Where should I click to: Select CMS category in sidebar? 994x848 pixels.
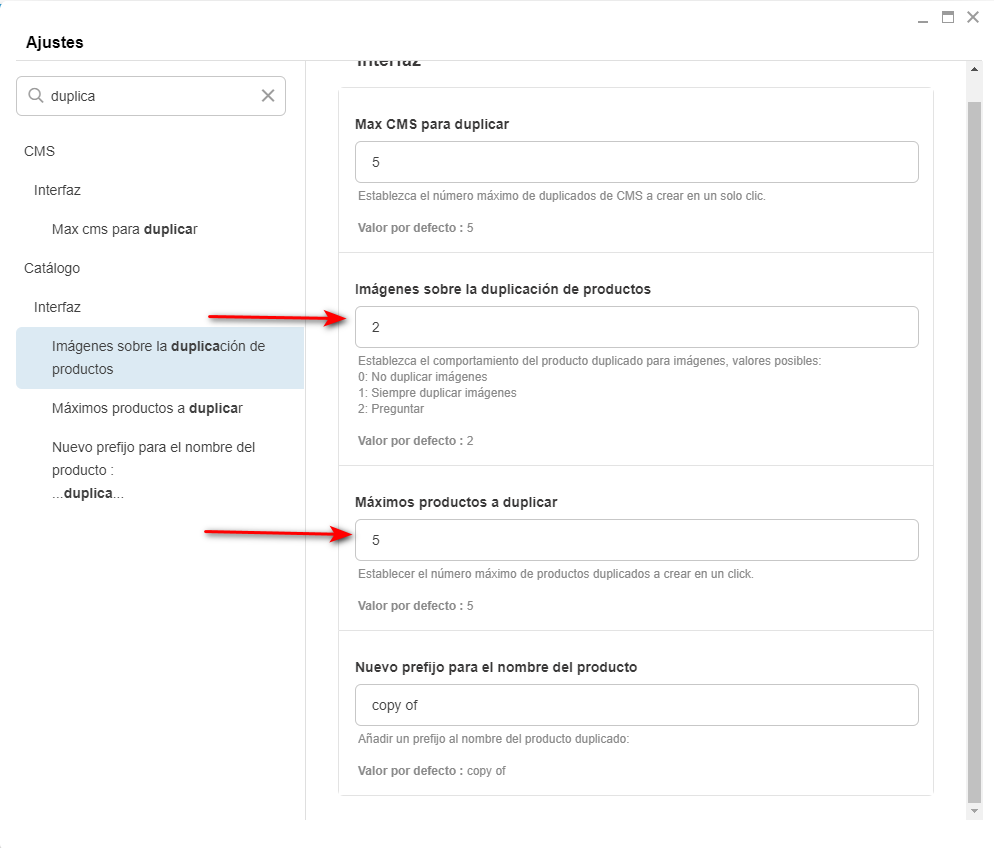tap(39, 151)
